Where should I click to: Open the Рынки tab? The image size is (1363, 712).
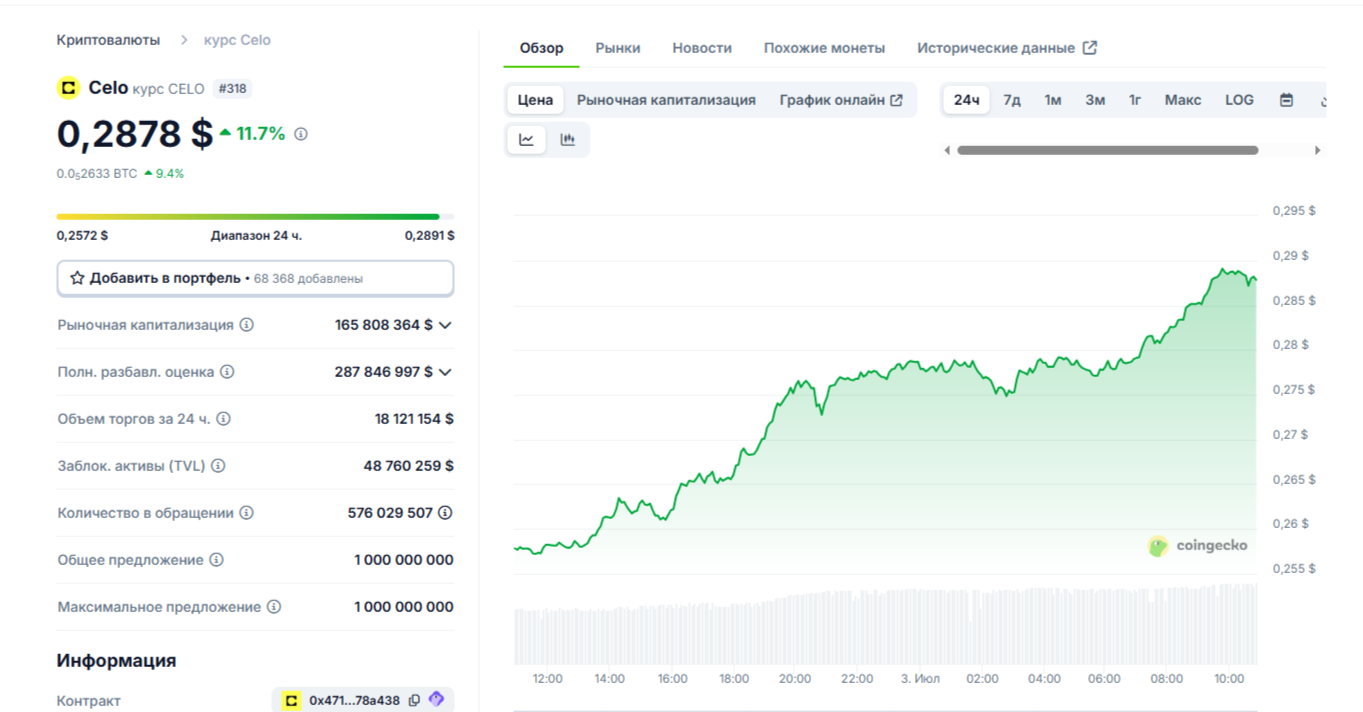[x=618, y=48]
